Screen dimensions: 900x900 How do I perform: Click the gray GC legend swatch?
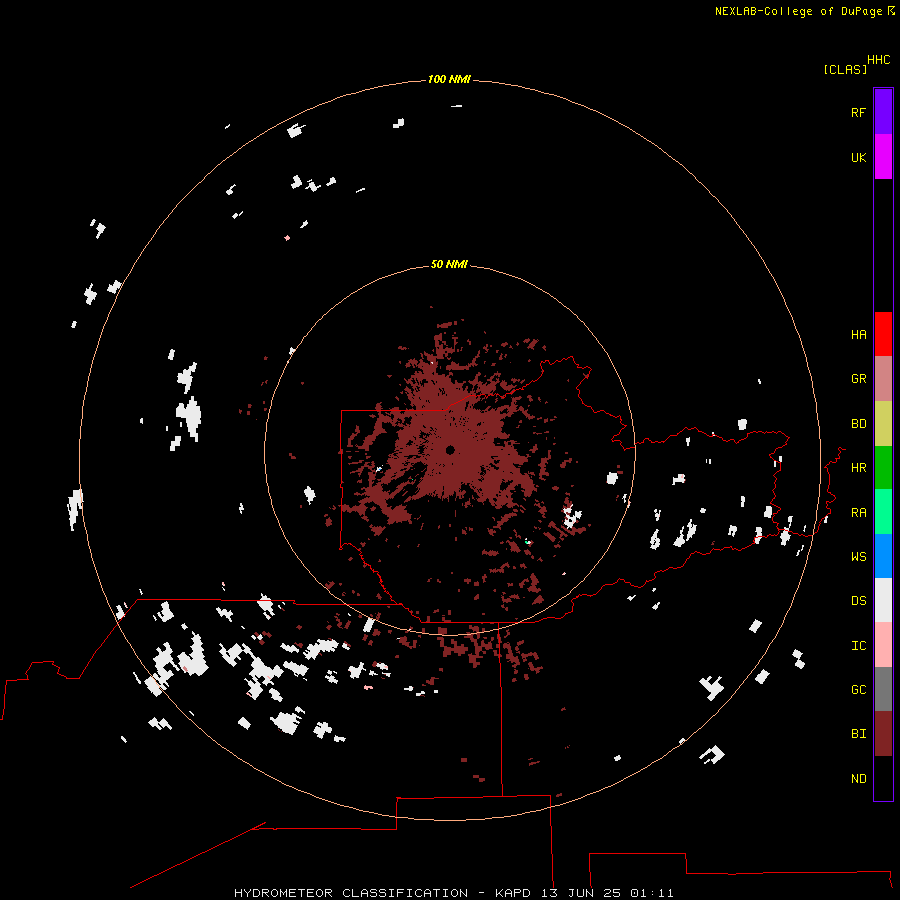883,689
